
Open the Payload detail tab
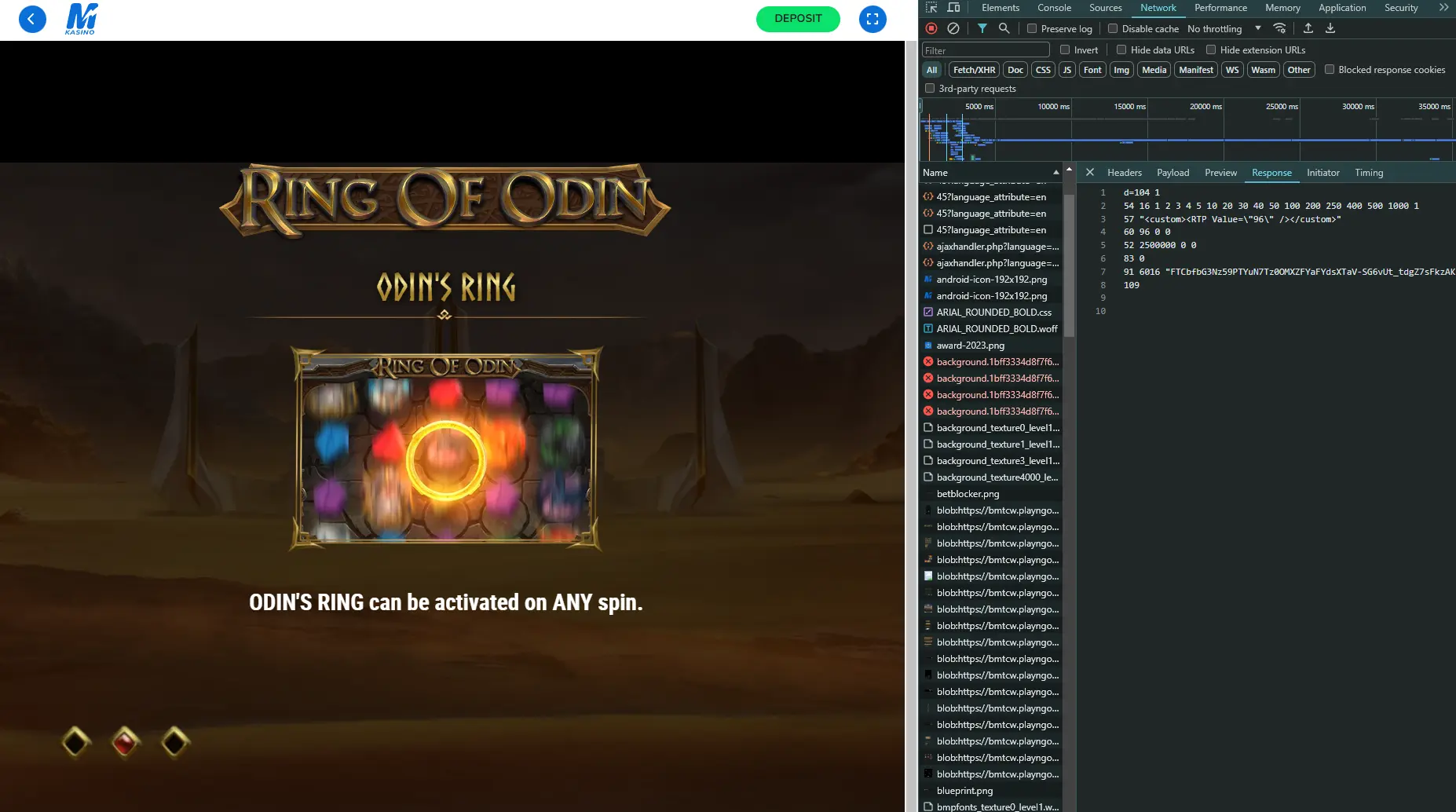click(1172, 173)
